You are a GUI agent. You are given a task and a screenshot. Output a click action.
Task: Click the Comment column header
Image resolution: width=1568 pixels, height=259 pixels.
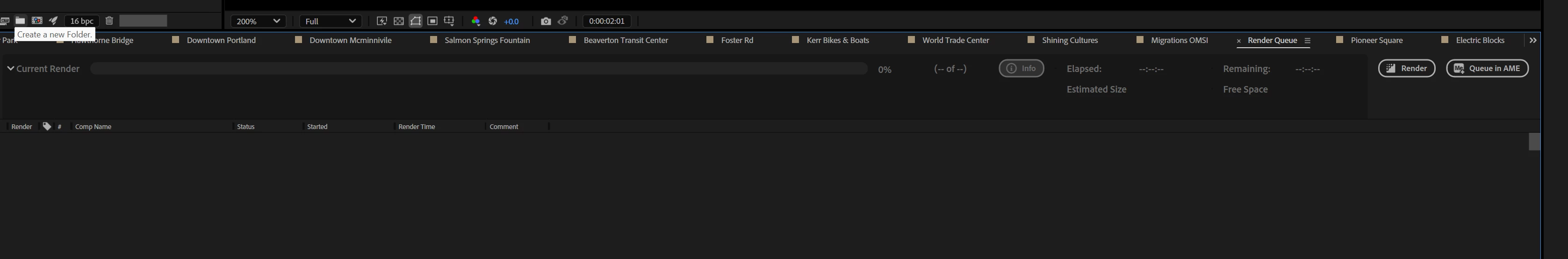click(503, 127)
